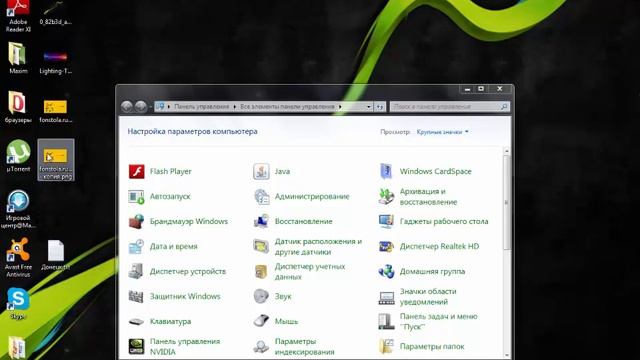Screen dimensions: 640x360
Task: Open the Параметры папок link text
Action: coord(432,347)
